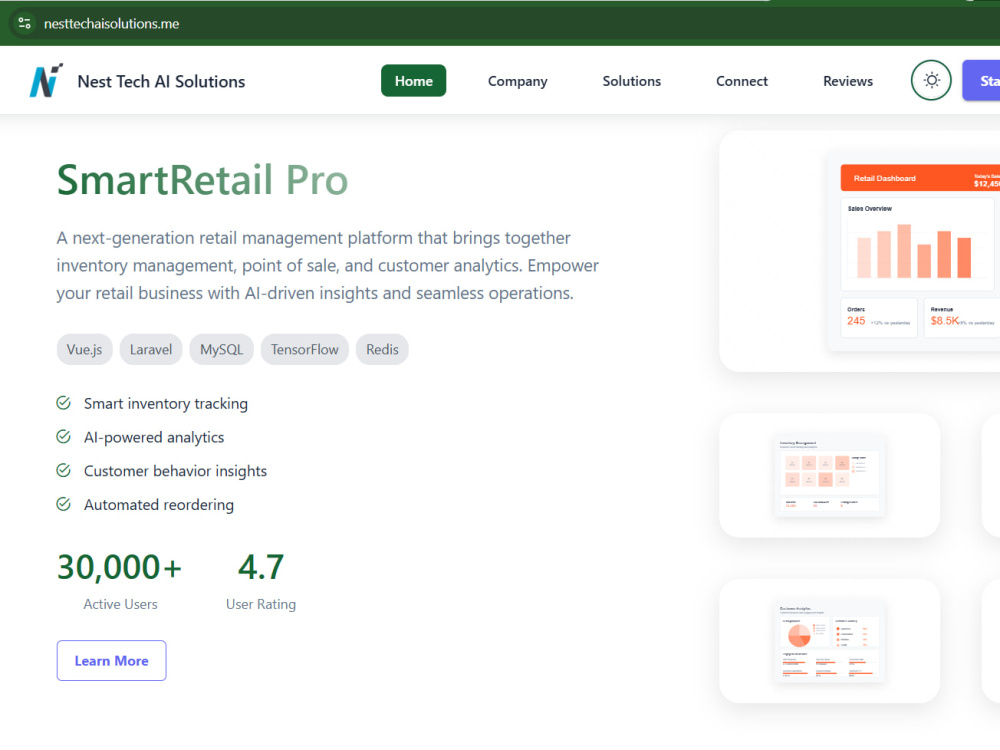Click the 4.7 user rating figure
The height and width of the screenshot is (750, 1000).
click(261, 566)
